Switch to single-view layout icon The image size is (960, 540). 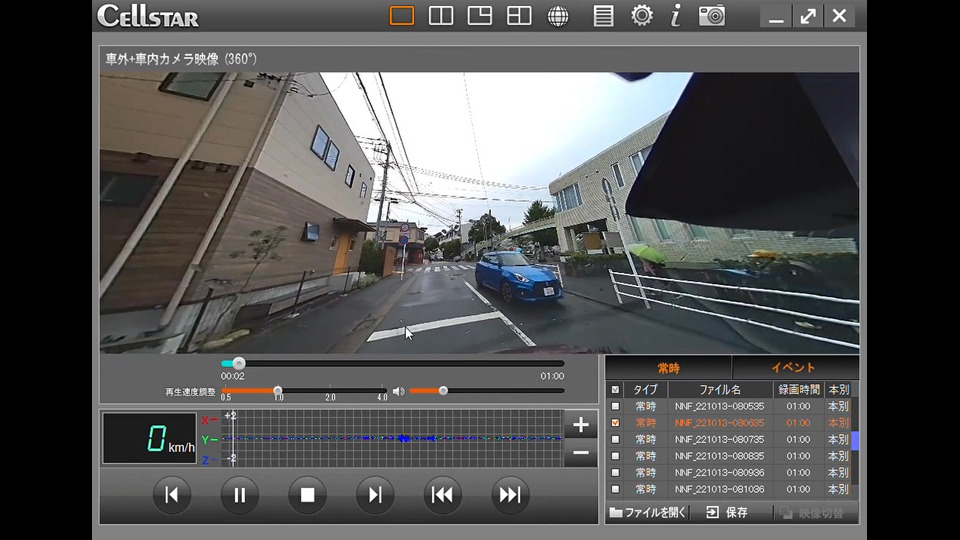coord(402,16)
